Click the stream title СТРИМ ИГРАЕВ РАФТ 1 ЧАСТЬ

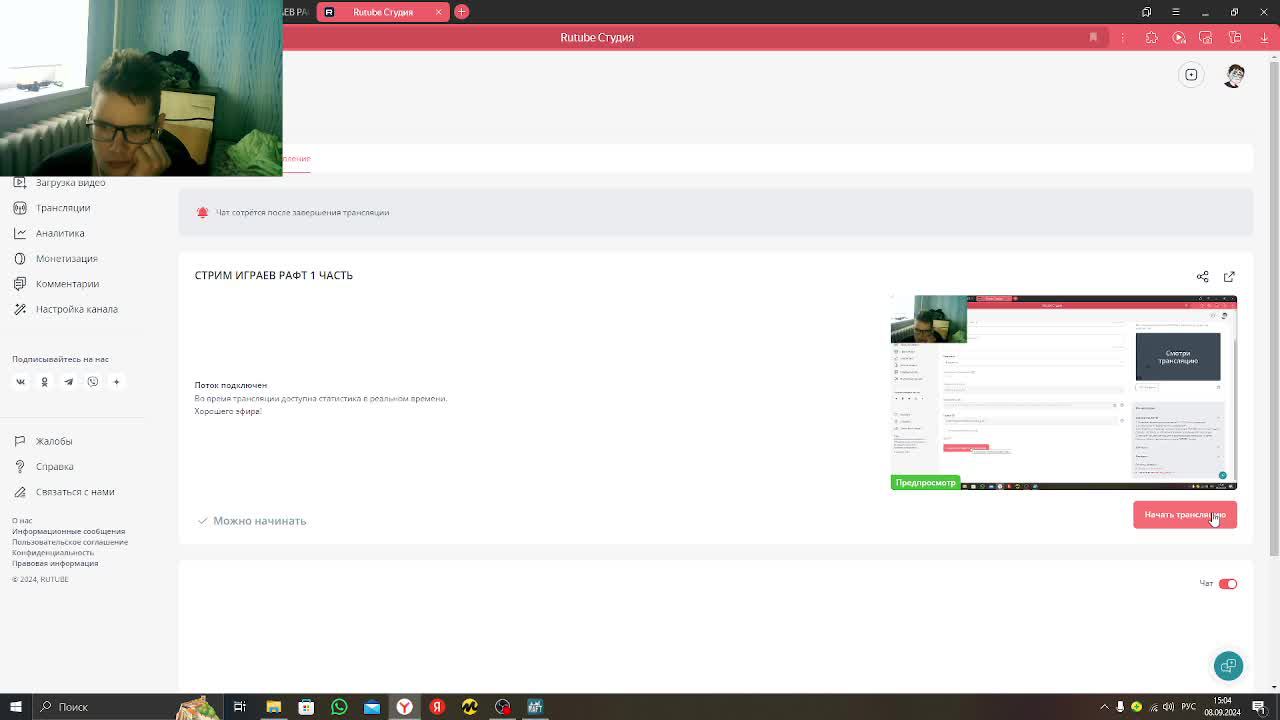point(274,275)
